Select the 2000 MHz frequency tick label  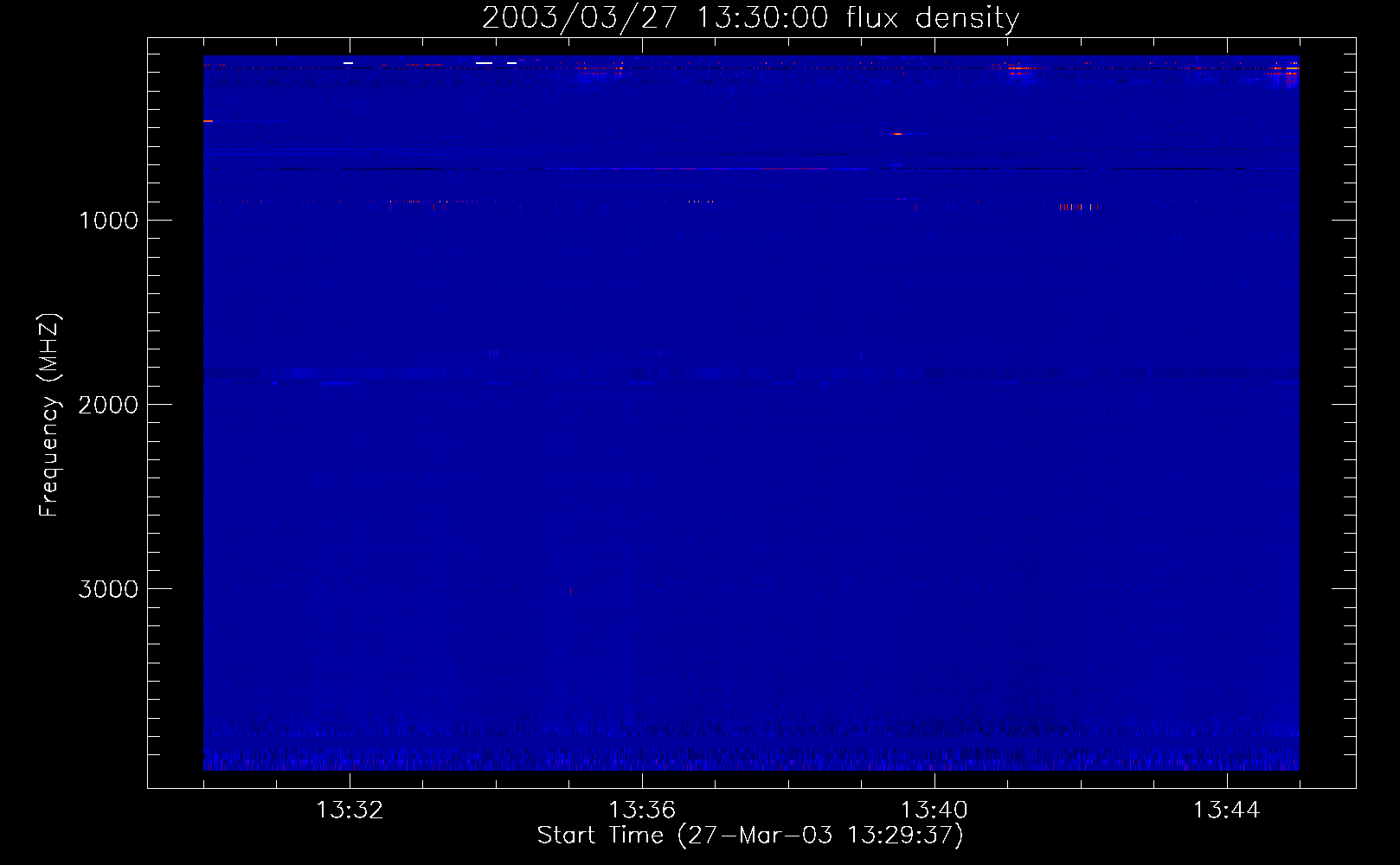(x=108, y=405)
